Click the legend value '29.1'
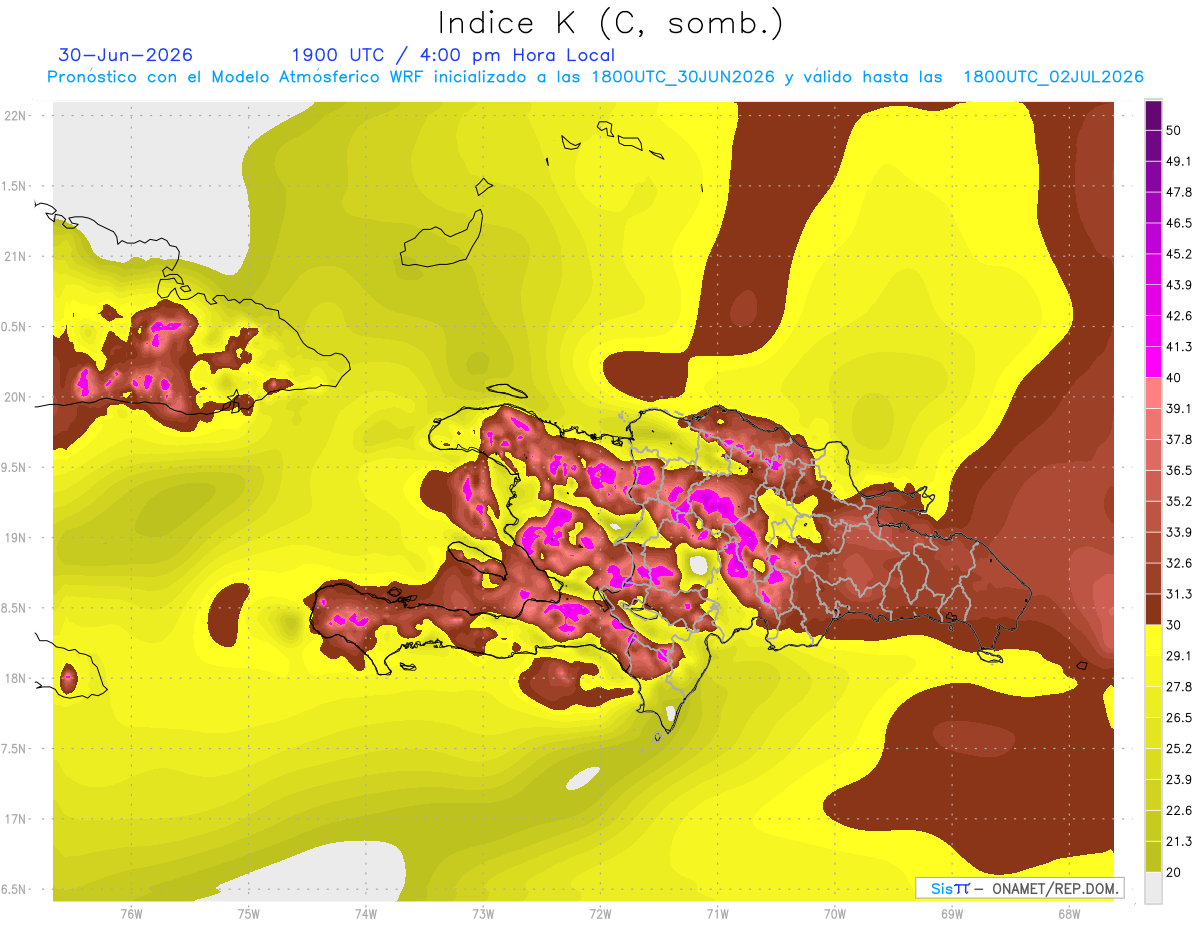This screenshot has height=927, width=1200. coord(1179,655)
